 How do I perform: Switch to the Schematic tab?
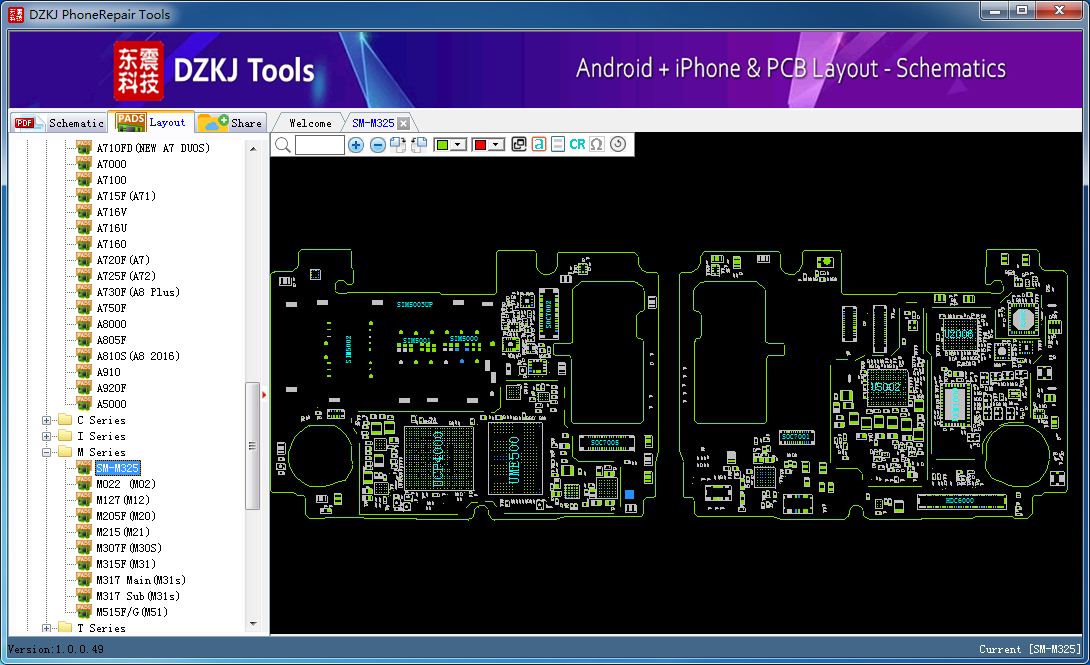pyautogui.click(x=59, y=123)
